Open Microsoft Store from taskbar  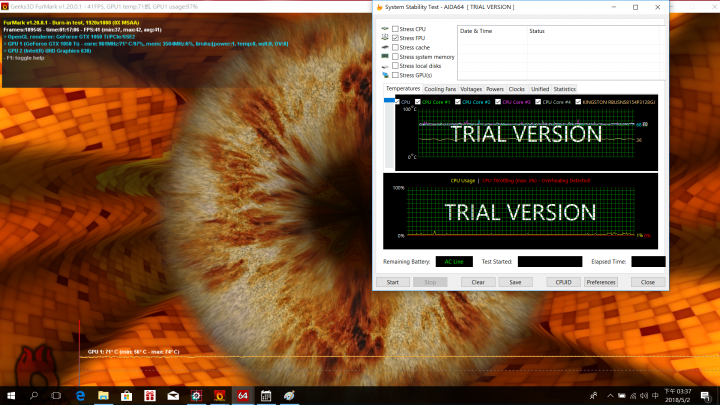point(126,395)
